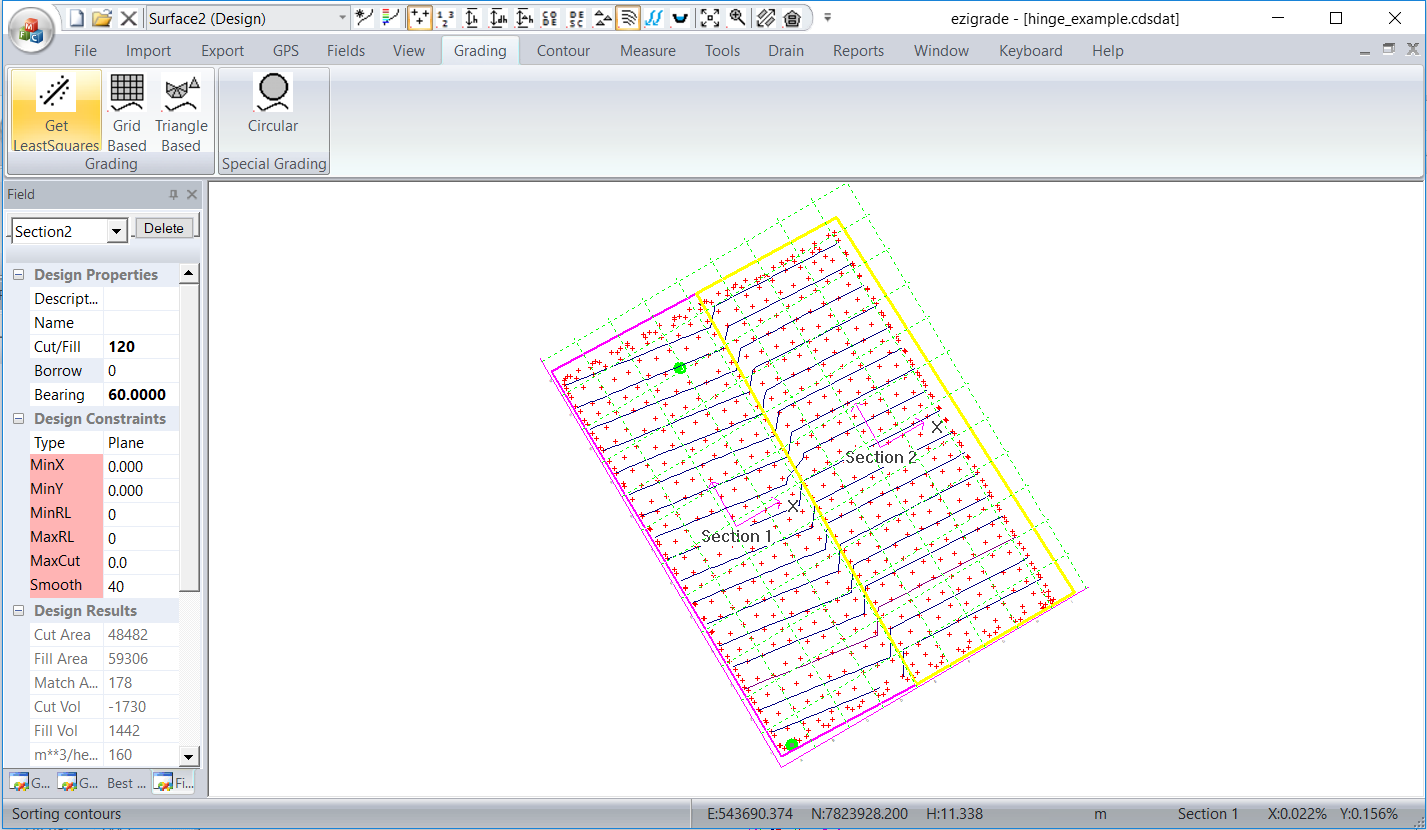Open the Section2 field dropdown
Viewport: 1427px width, 830px height.
[117, 232]
